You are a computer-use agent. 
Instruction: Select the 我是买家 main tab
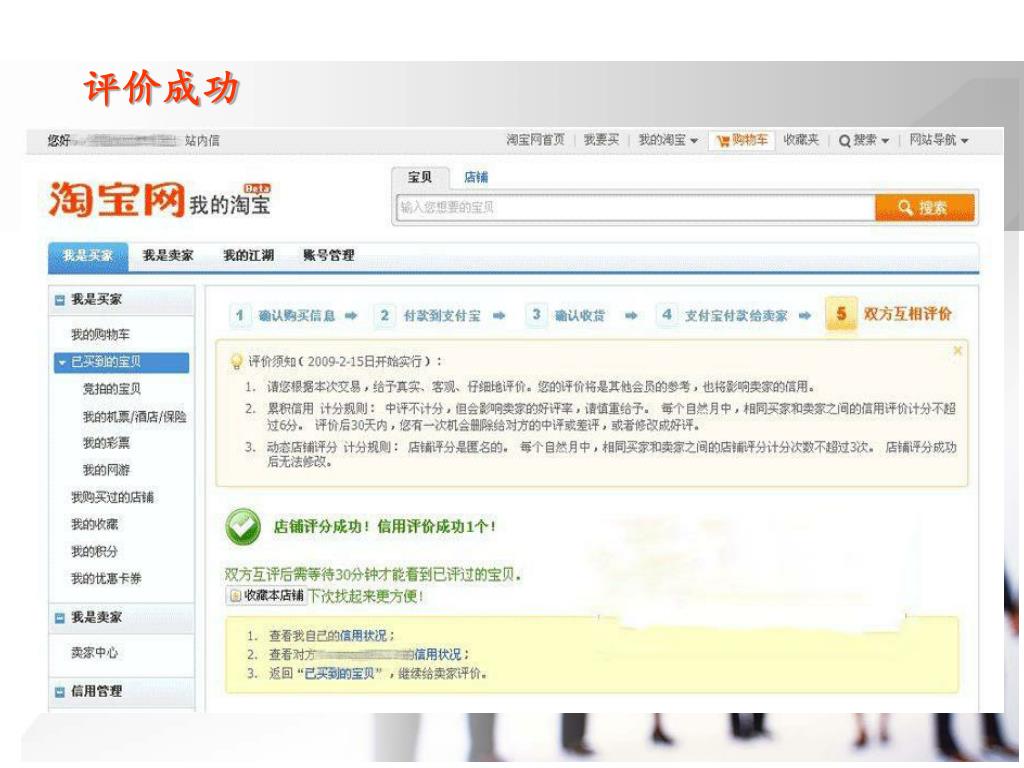pos(88,255)
